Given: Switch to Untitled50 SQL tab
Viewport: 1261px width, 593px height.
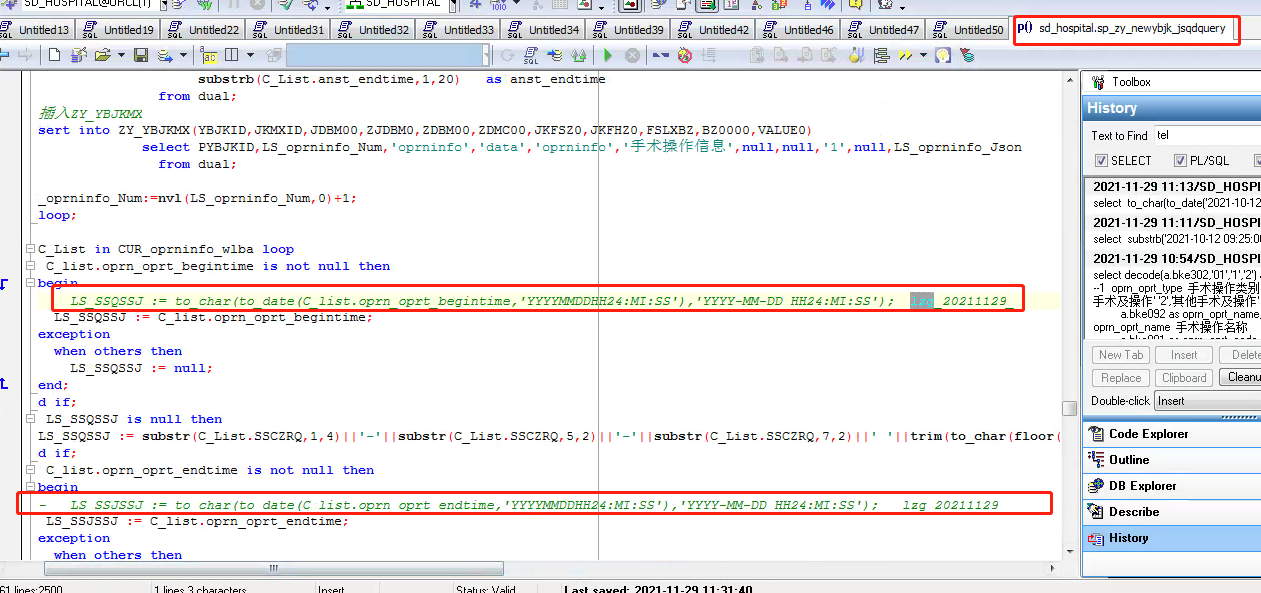Looking at the screenshot, I should pyautogui.click(x=967, y=30).
